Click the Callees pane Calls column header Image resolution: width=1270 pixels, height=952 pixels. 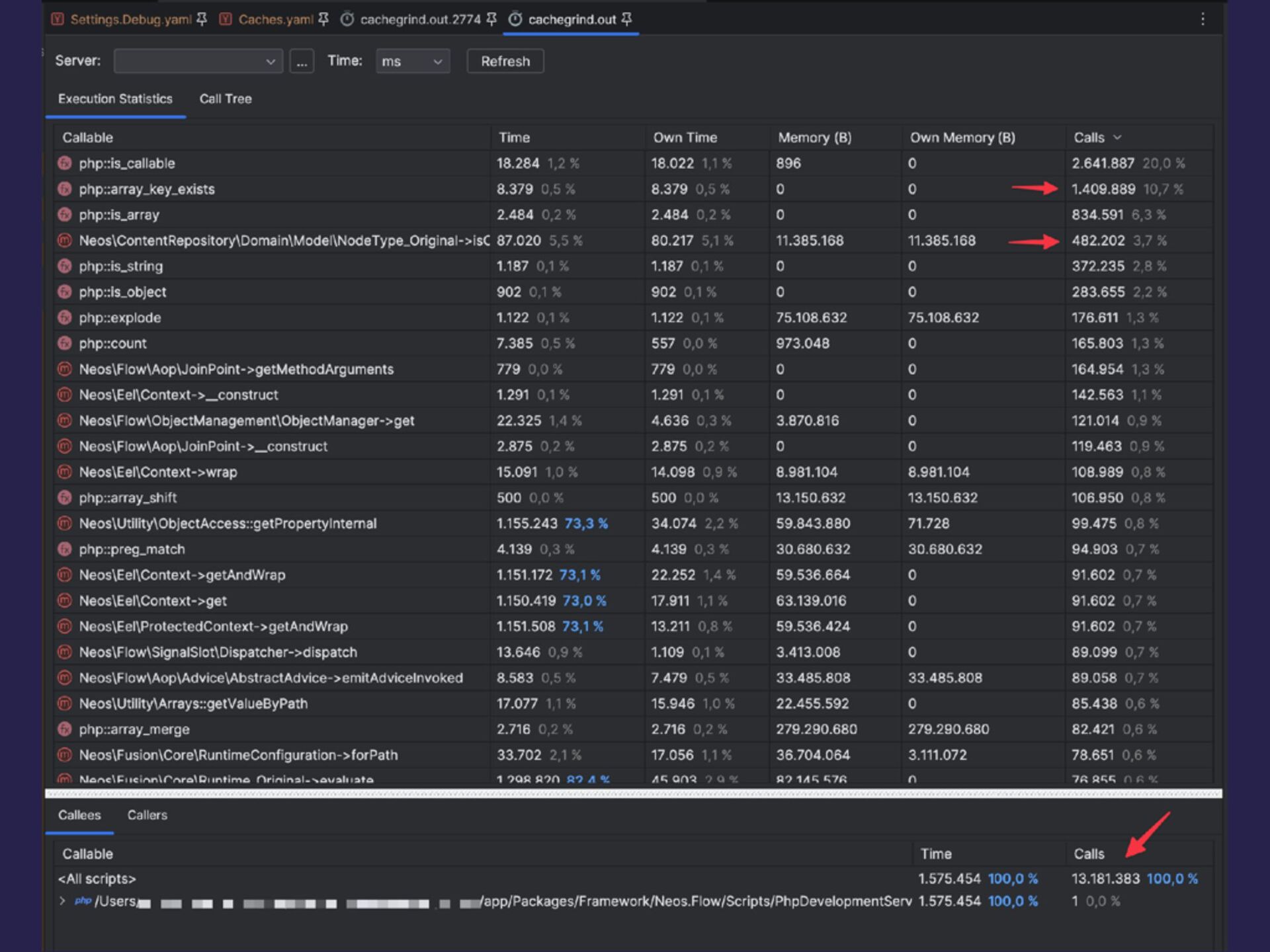(1089, 854)
